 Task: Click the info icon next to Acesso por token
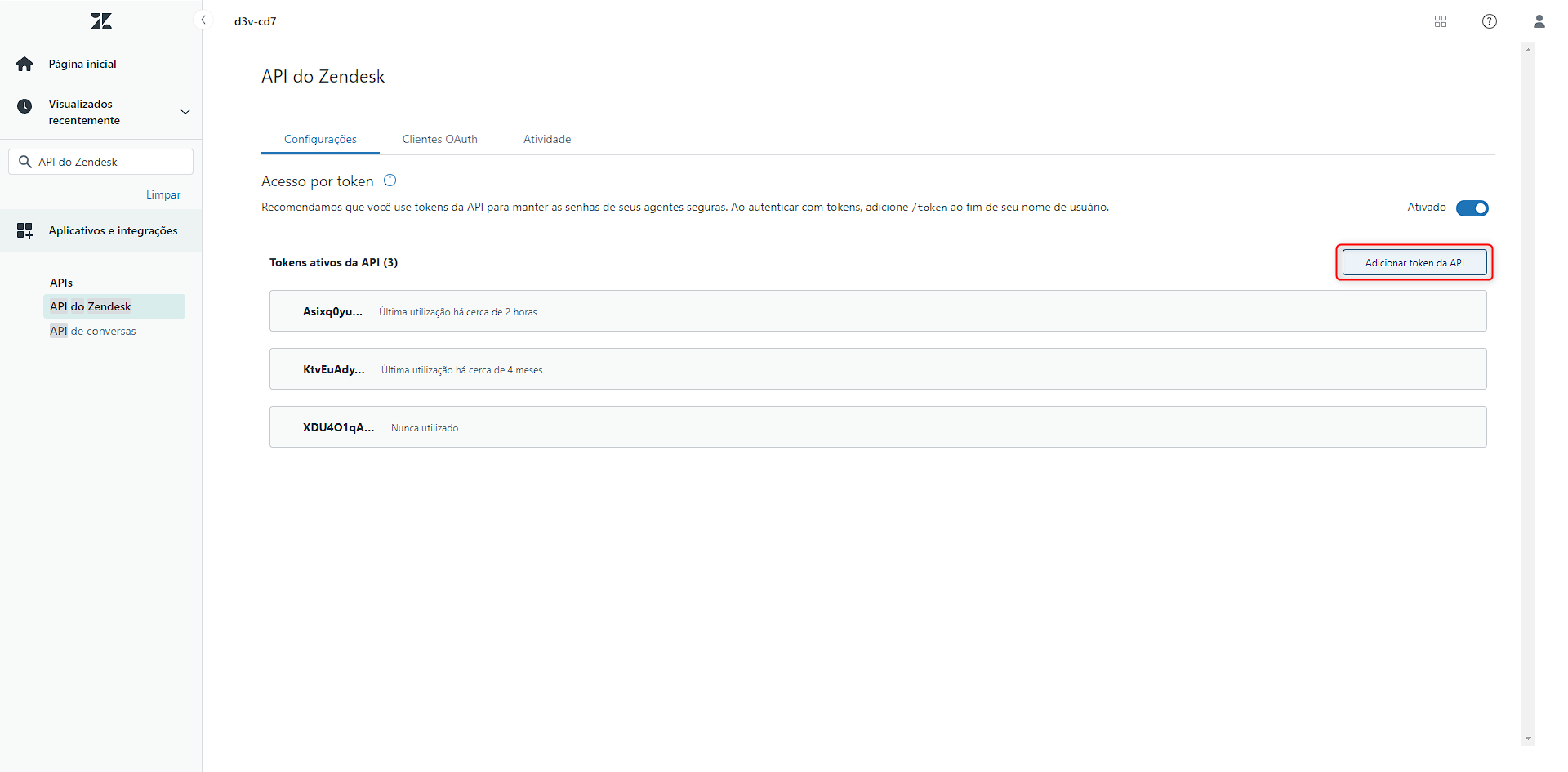(x=390, y=181)
